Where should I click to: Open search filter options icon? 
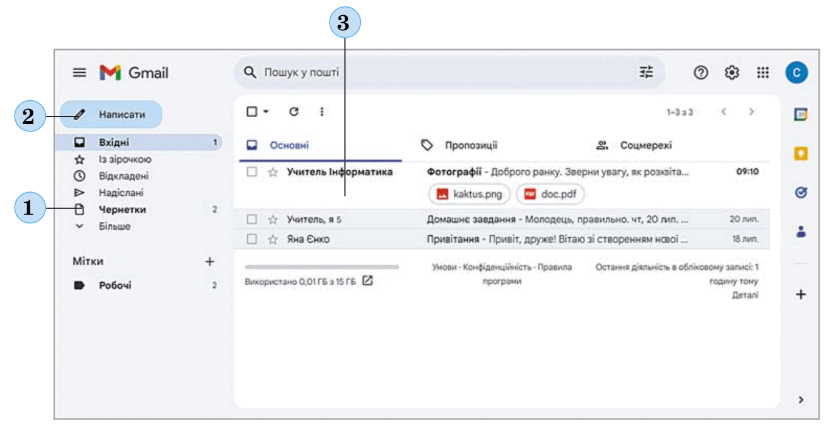[646, 72]
